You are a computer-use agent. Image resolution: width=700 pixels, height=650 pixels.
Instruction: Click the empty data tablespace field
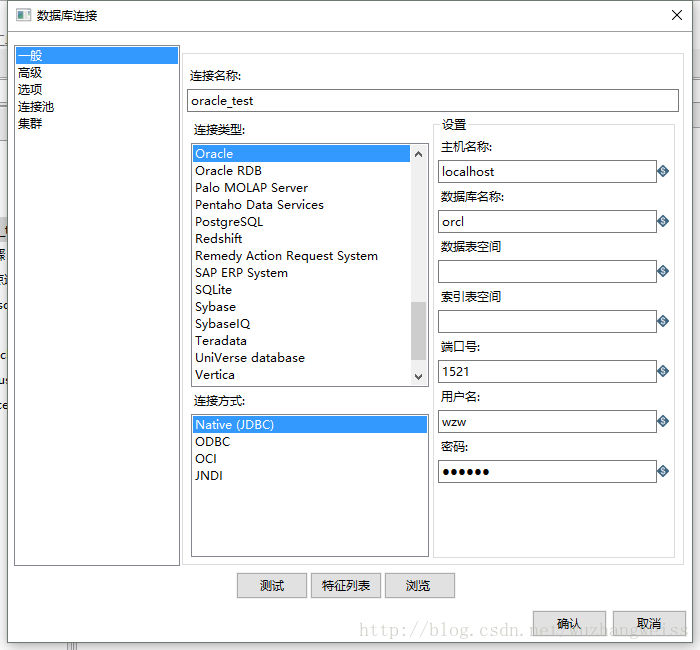pos(547,271)
